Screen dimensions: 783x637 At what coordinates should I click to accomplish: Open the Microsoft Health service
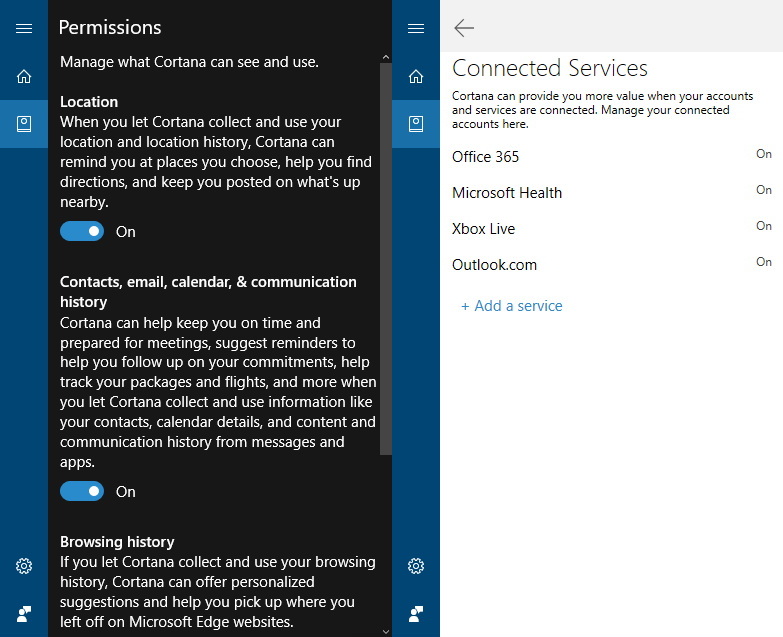tap(612, 193)
